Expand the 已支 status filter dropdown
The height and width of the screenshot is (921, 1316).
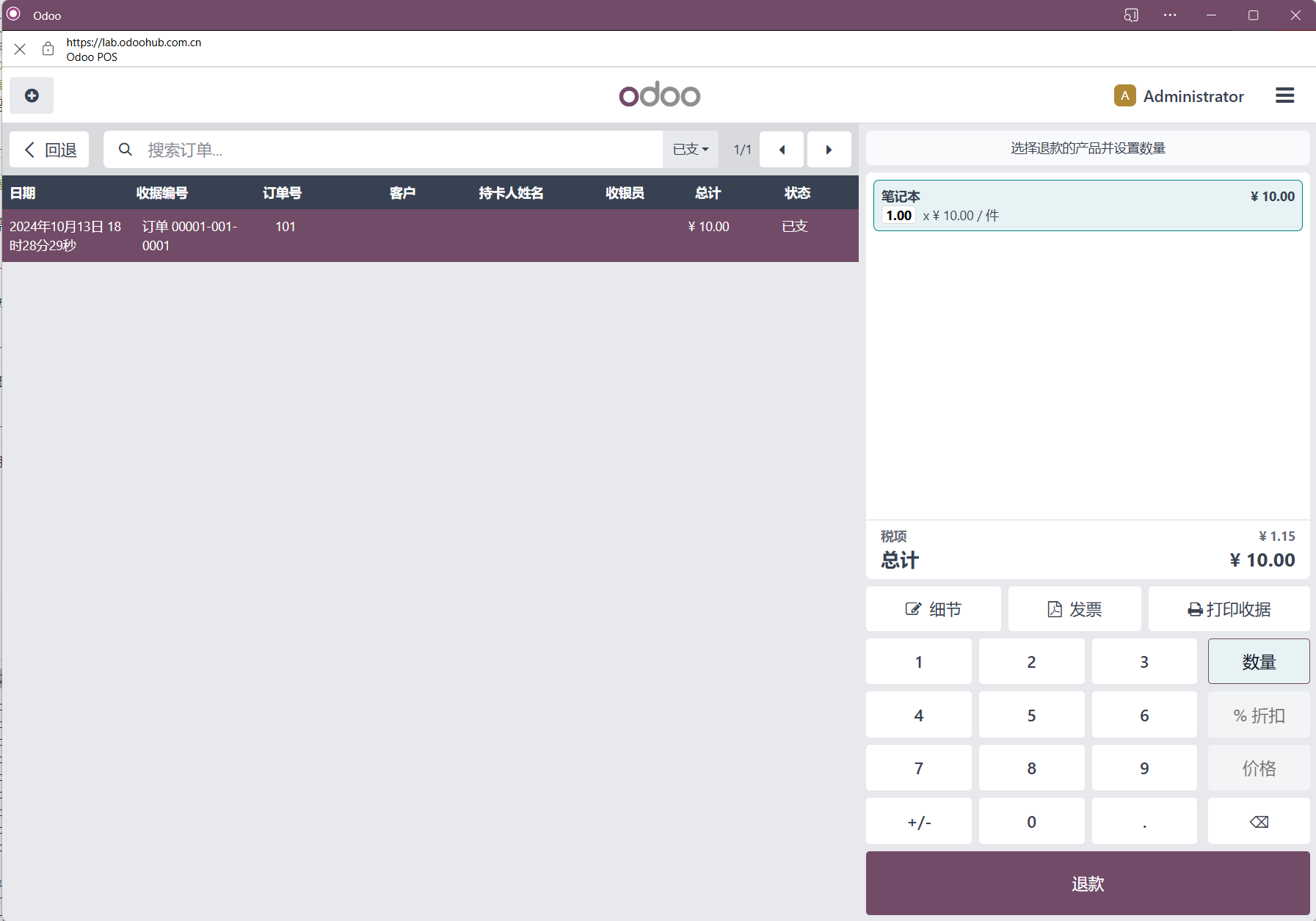click(x=691, y=150)
